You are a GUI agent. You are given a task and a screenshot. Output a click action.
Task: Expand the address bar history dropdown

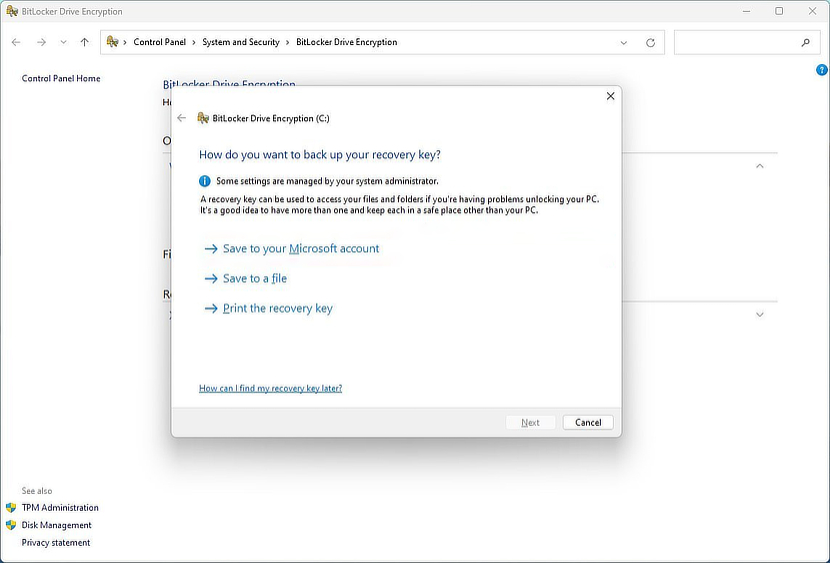click(624, 43)
